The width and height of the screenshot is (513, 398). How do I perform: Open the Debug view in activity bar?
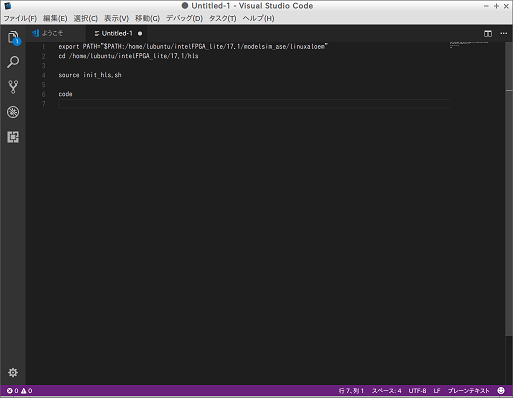pyautogui.click(x=13, y=112)
